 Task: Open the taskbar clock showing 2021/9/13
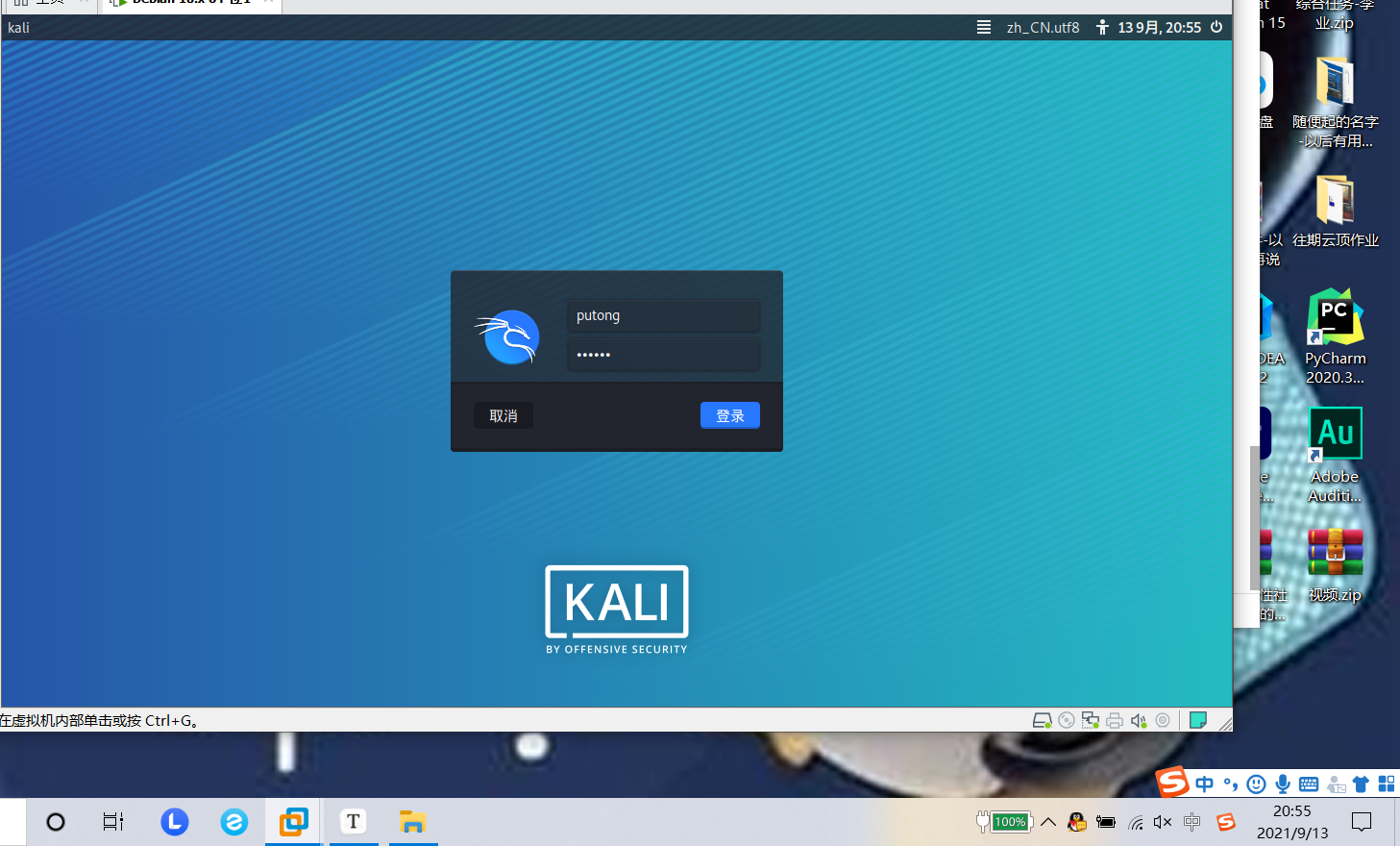(x=1292, y=822)
